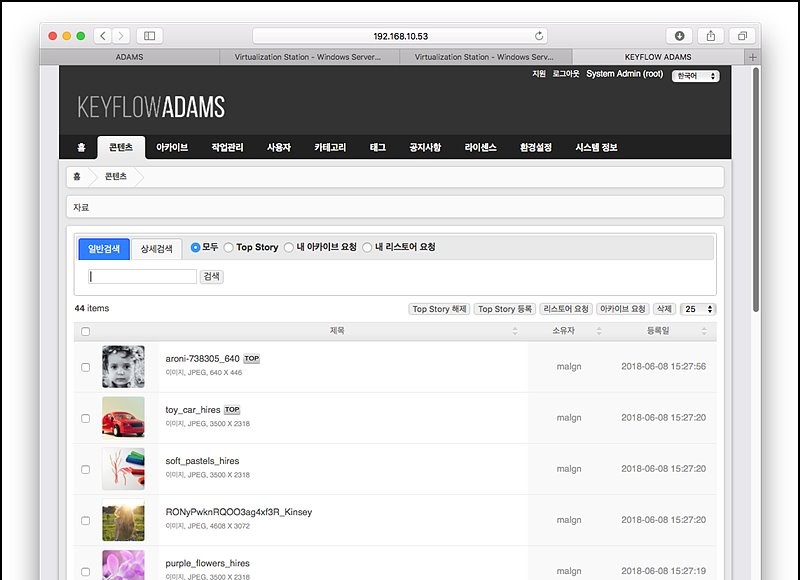Open the 콘텐츠 navigation tab
This screenshot has width=800, height=580.
pos(121,147)
